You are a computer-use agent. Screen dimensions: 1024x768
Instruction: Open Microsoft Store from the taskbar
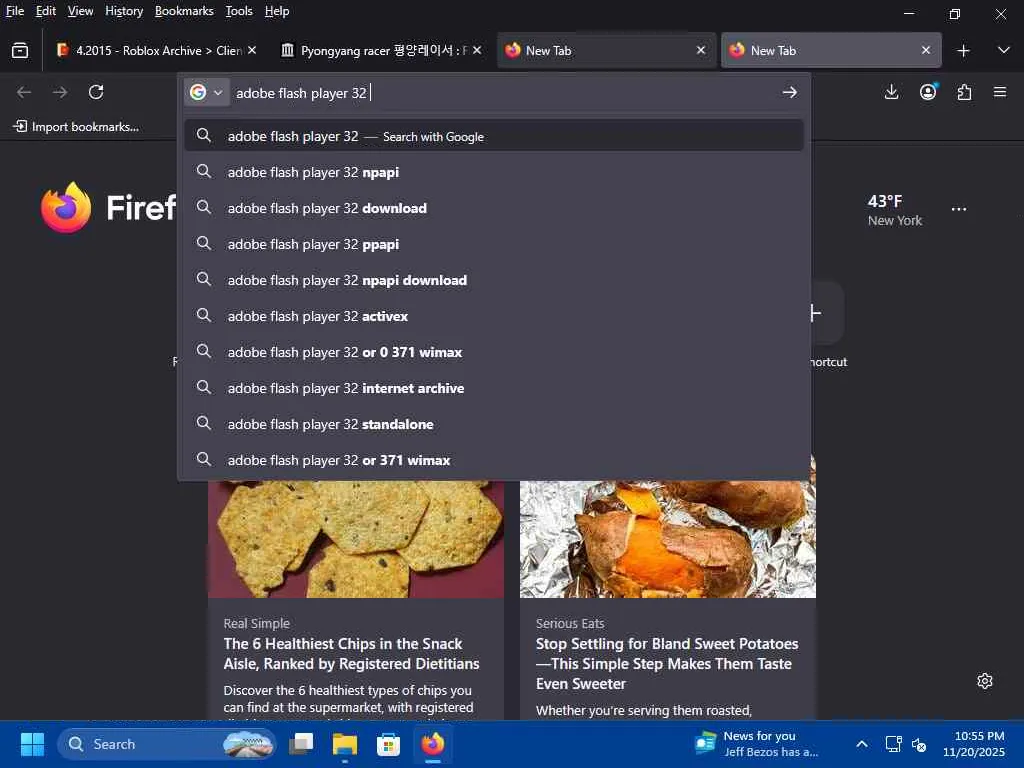click(389, 744)
